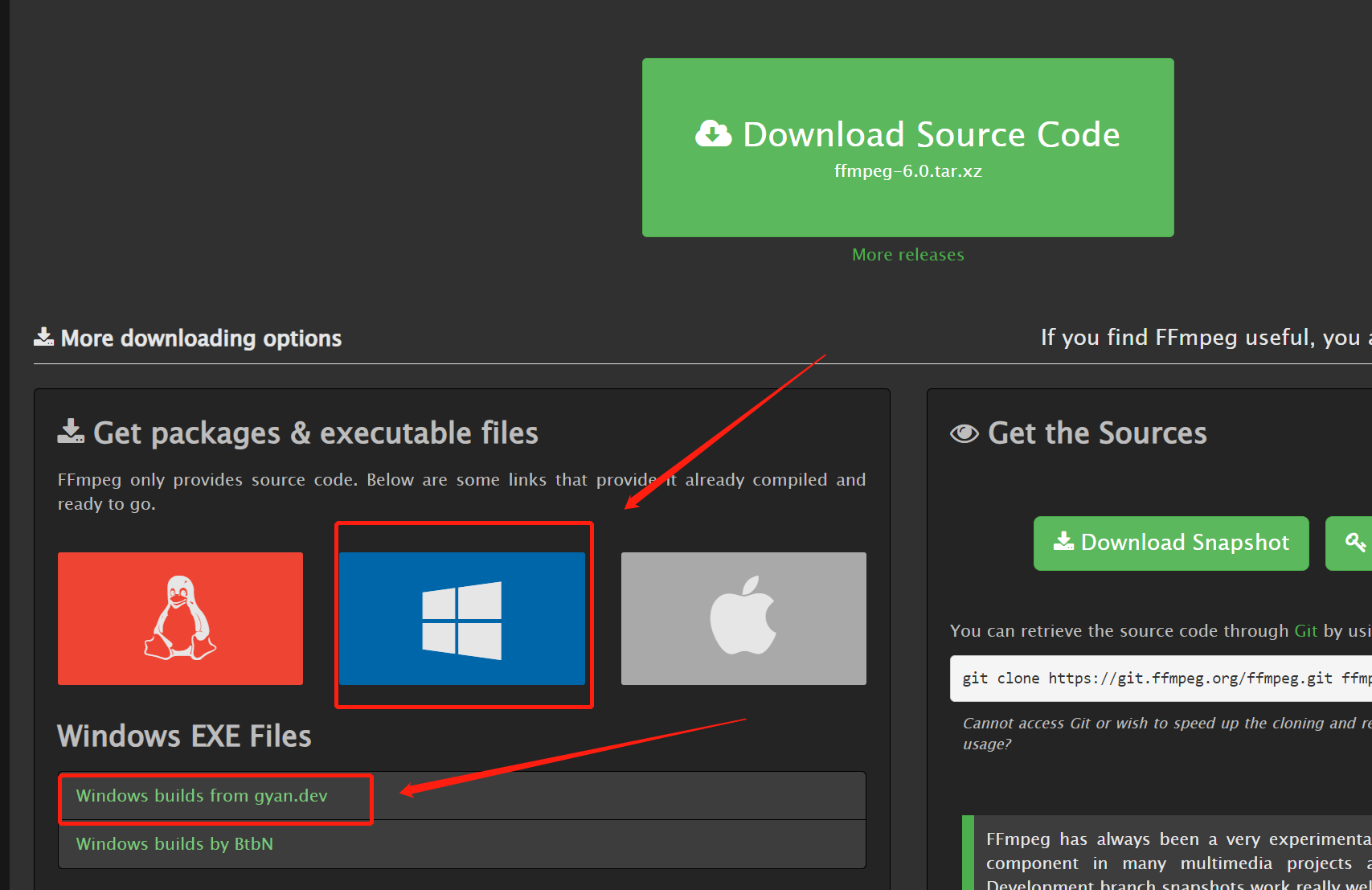Click the 'Cannot access Git' italic note
This screenshot has width=1372, height=890.
(x=1167, y=733)
